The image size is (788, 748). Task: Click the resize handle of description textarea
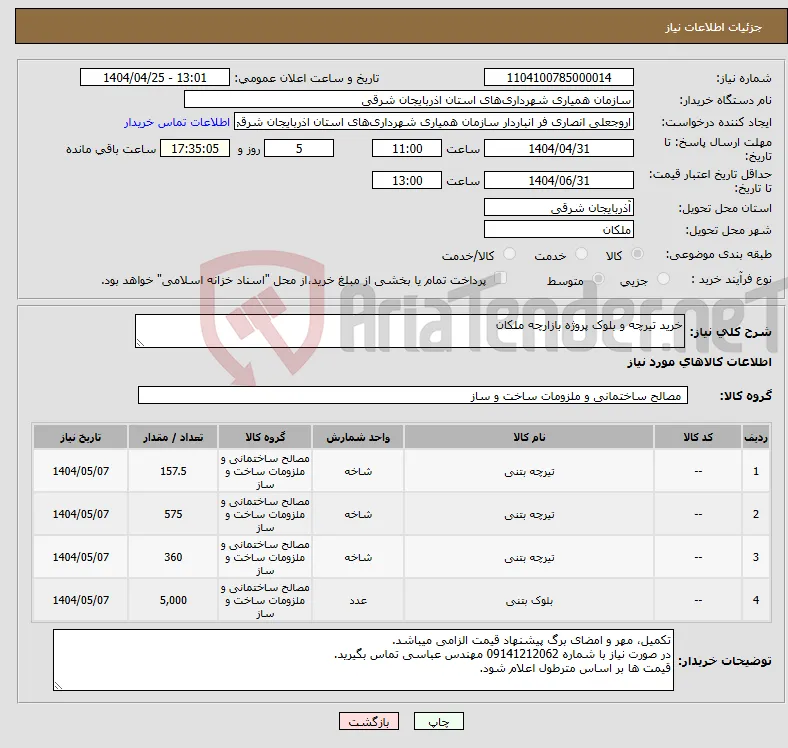point(140,343)
